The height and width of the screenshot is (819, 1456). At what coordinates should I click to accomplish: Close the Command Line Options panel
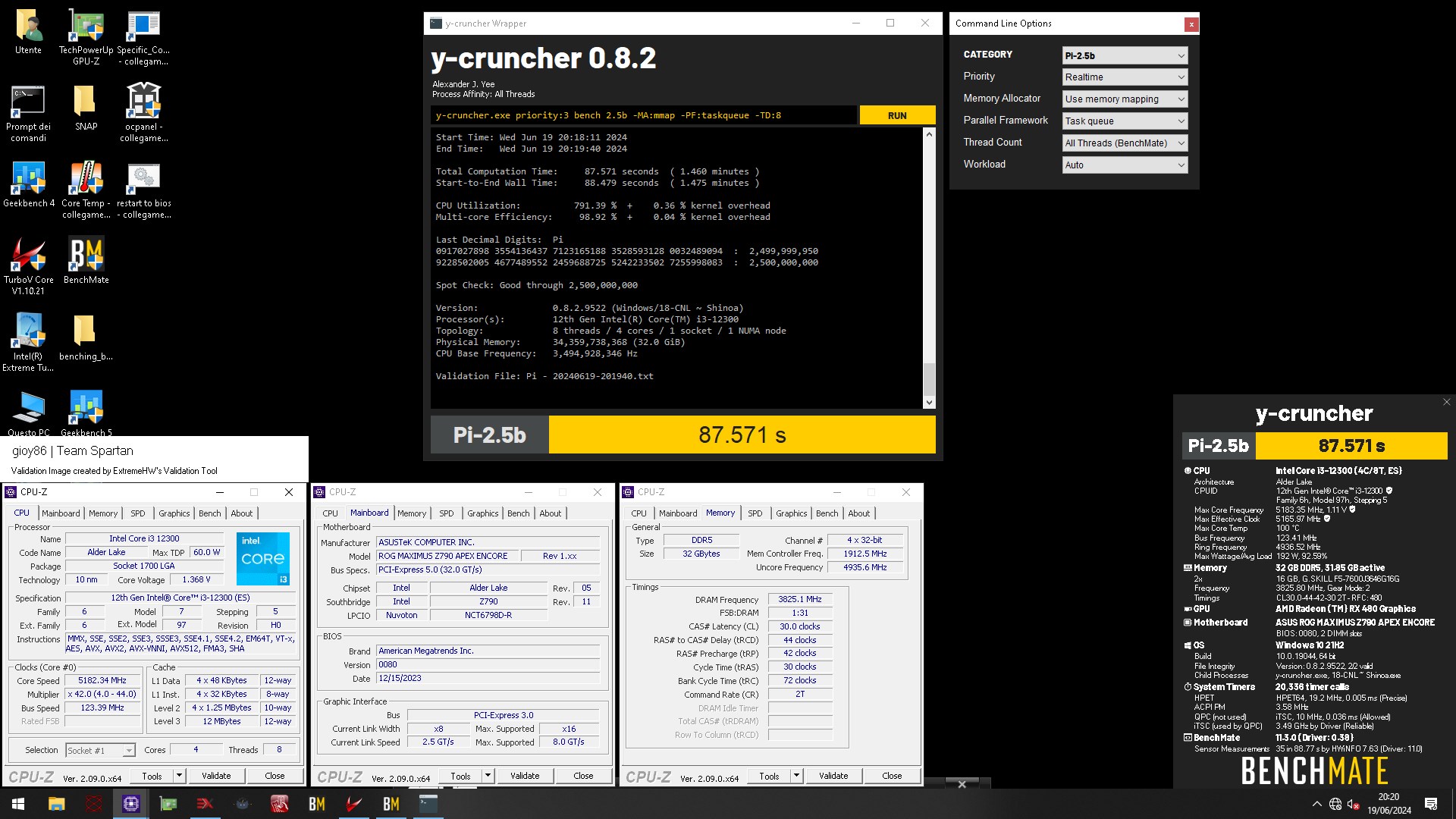[1191, 24]
